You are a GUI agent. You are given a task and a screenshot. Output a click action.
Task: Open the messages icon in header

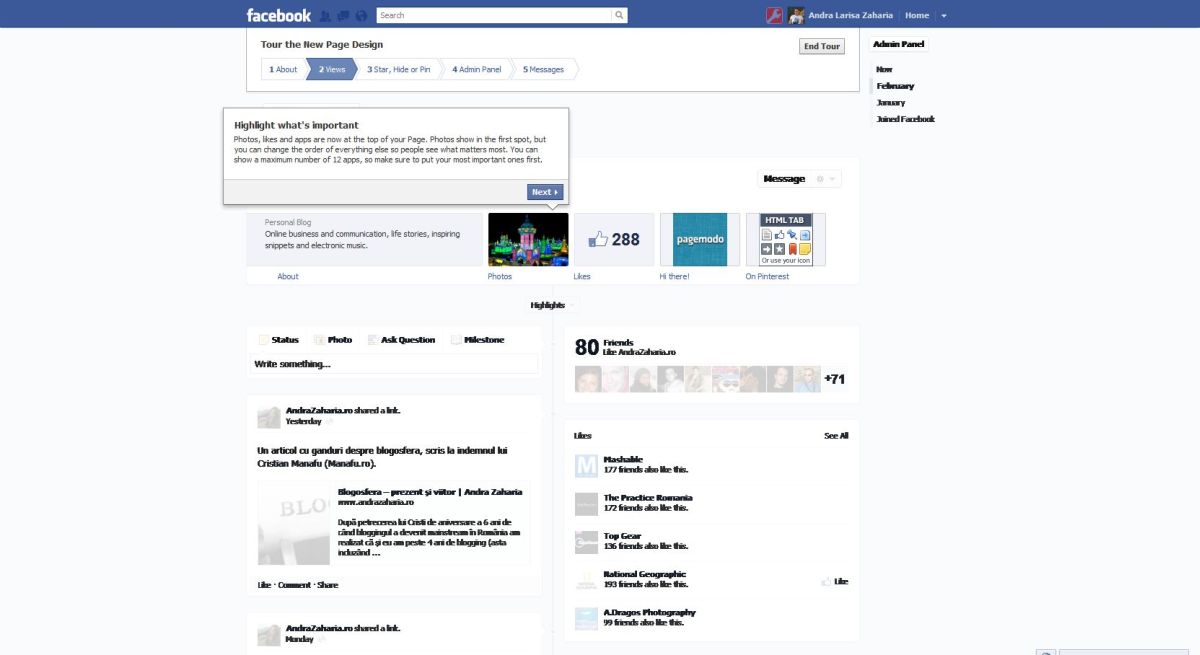(343, 16)
